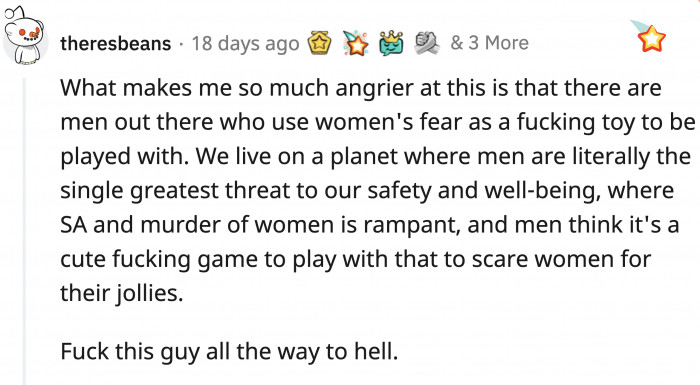Click the gold pentagon star award badge

319,43
